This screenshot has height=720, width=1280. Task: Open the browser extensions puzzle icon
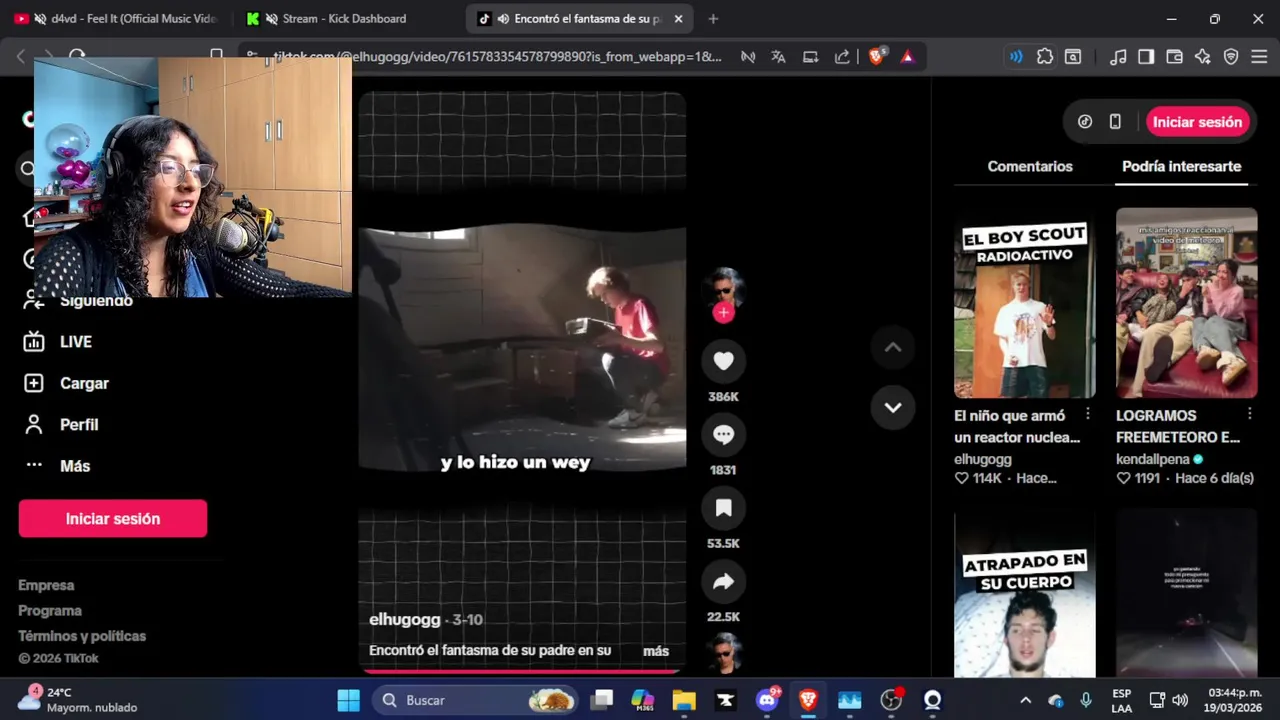click(1045, 57)
